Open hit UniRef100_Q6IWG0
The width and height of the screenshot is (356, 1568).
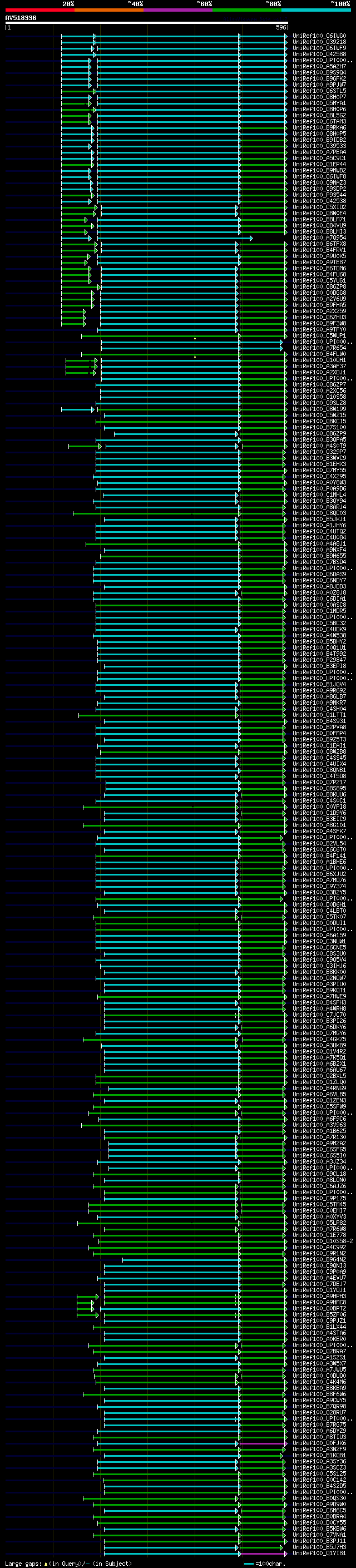point(319,36)
